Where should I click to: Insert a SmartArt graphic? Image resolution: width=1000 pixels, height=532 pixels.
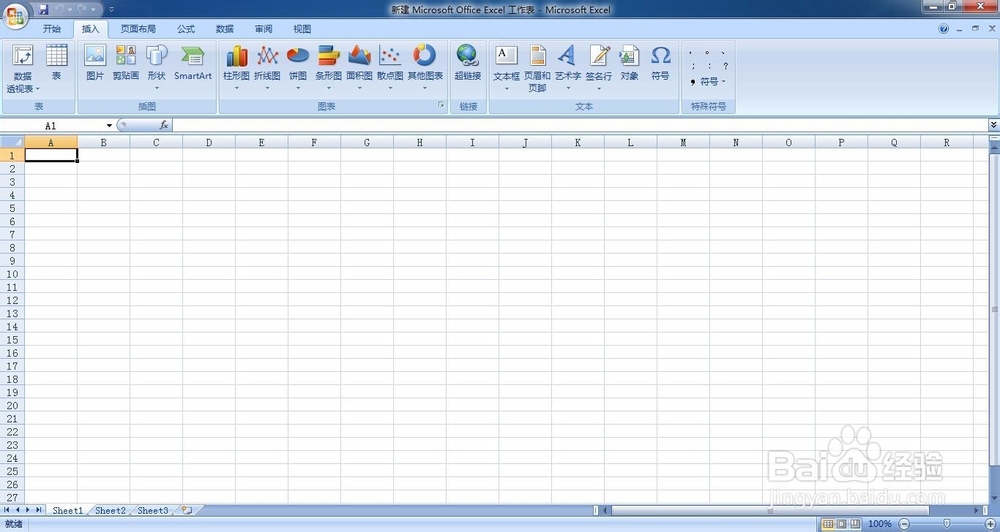(193, 63)
